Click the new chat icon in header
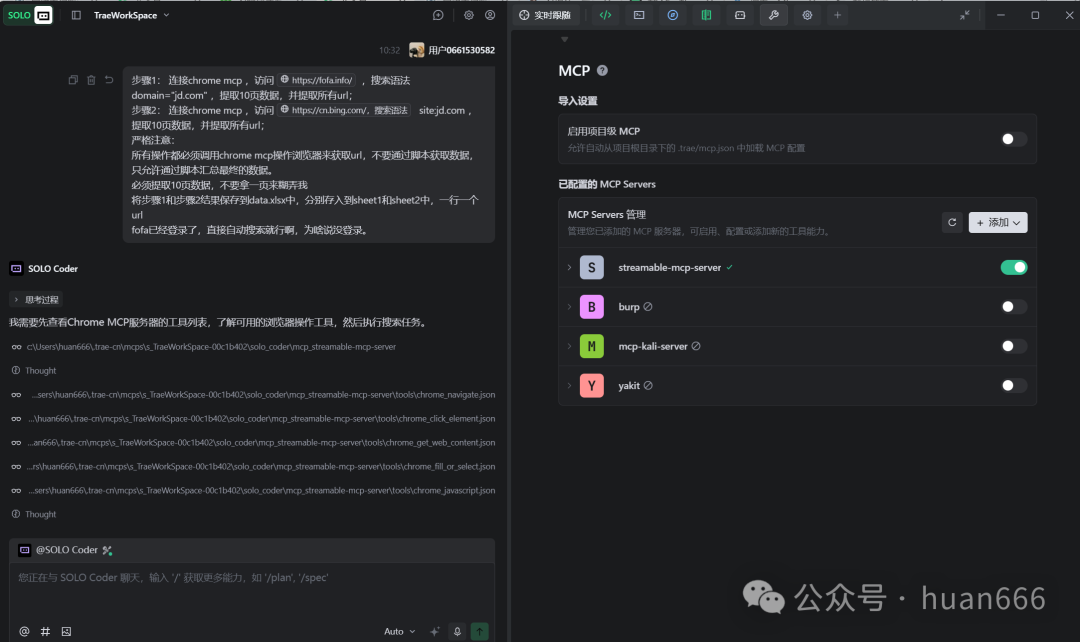 (x=438, y=15)
